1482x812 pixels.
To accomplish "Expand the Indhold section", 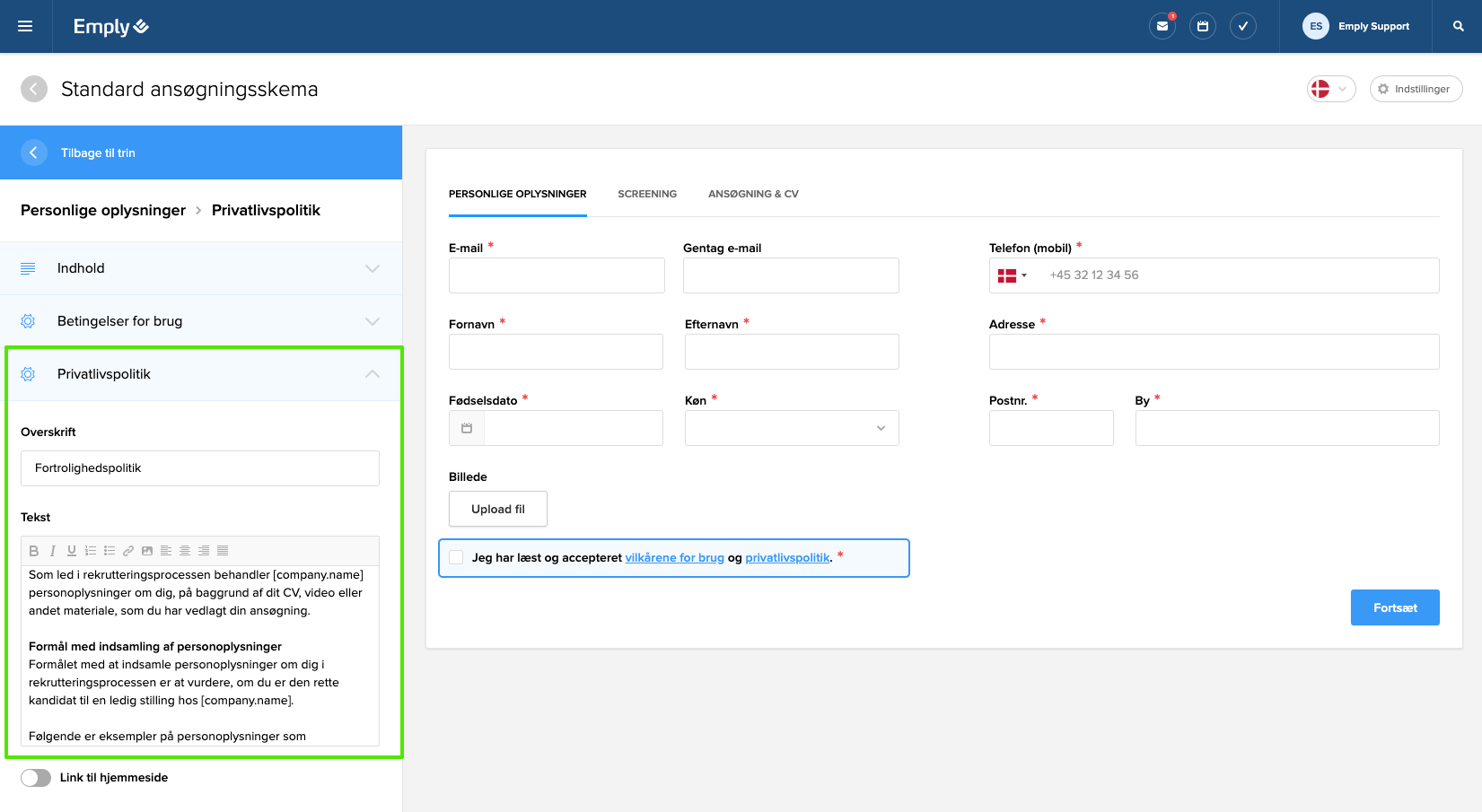I will [x=200, y=268].
